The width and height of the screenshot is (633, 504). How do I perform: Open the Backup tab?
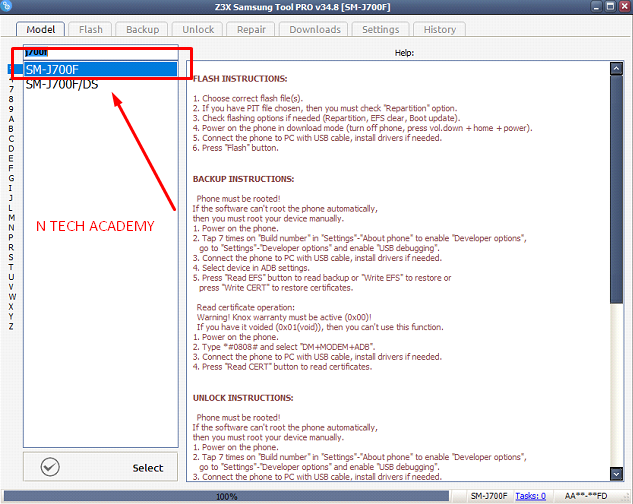[x=142, y=29]
